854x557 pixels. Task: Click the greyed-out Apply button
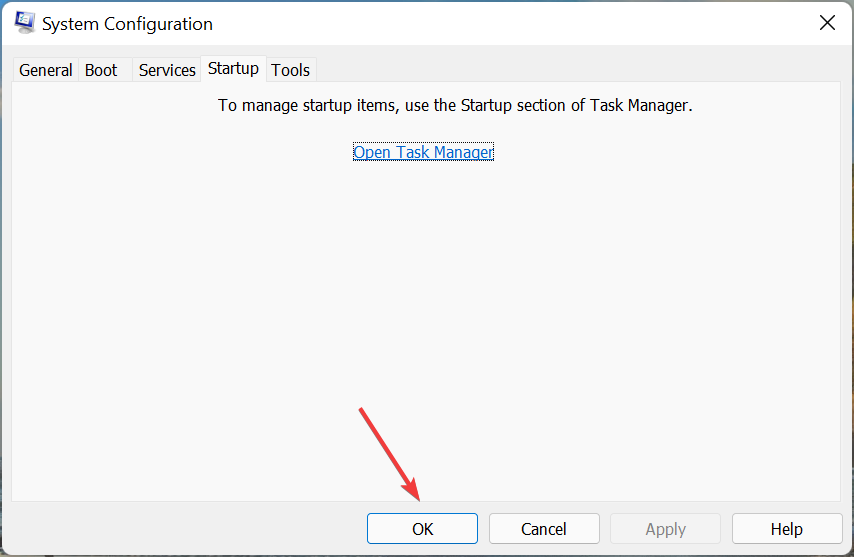665,529
